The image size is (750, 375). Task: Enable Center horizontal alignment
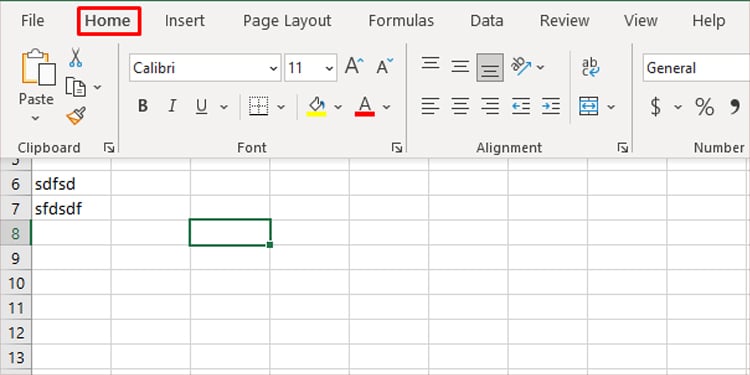pyautogui.click(x=460, y=106)
